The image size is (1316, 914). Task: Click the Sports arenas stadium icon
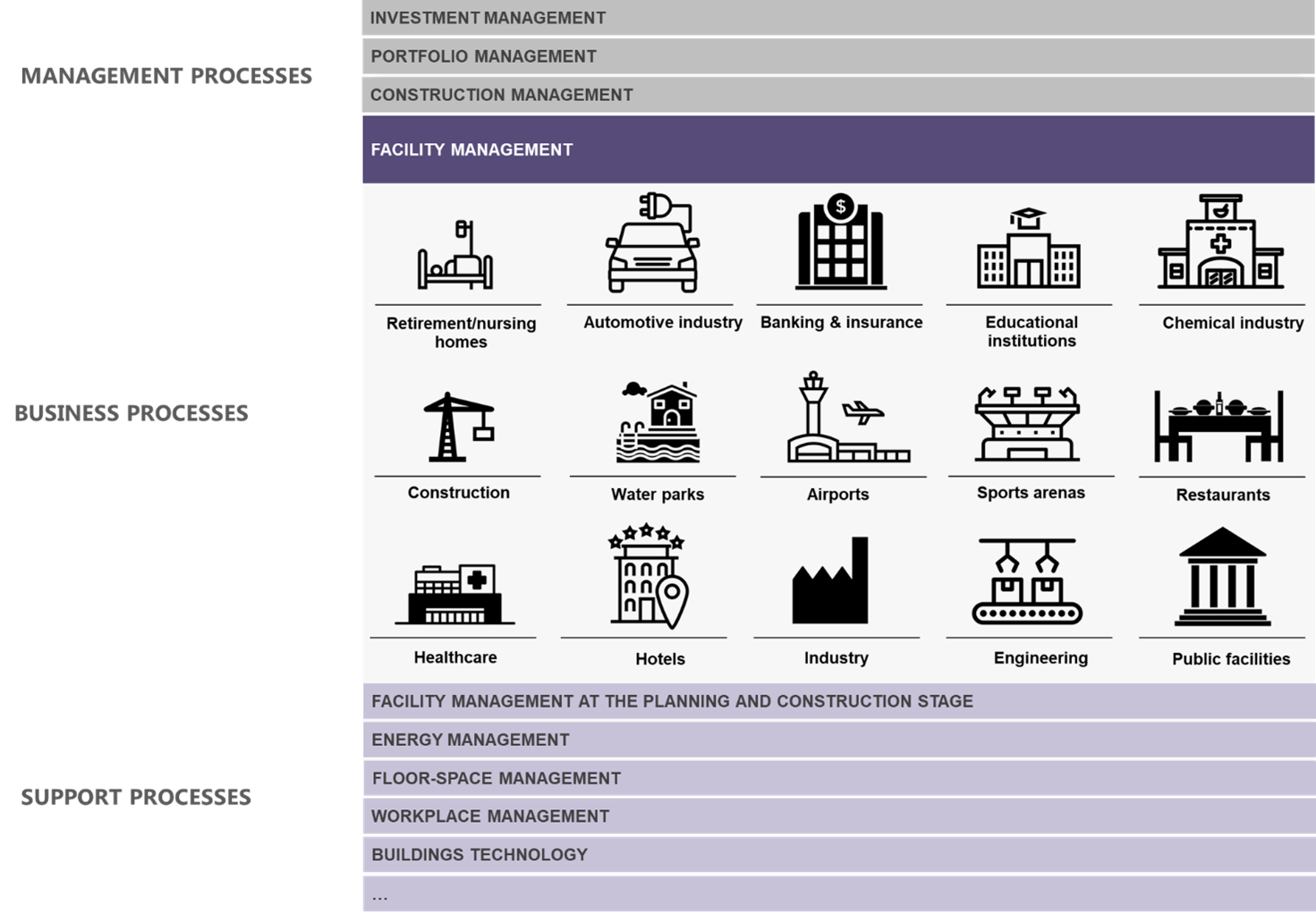pyautogui.click(x=1027, y=424)
